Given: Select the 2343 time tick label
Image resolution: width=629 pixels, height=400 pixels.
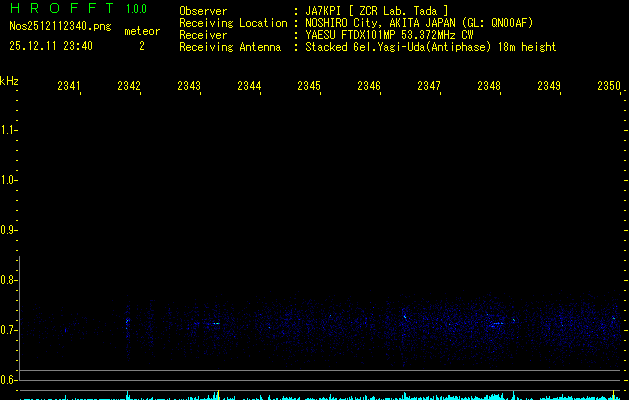Looking at the screenshot, I should pos(189,87).
